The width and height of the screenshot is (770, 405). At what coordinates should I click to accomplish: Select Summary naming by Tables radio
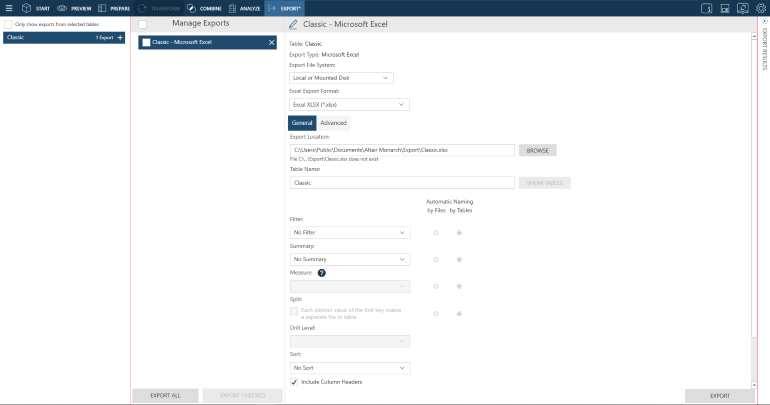[x=459, y=259]
